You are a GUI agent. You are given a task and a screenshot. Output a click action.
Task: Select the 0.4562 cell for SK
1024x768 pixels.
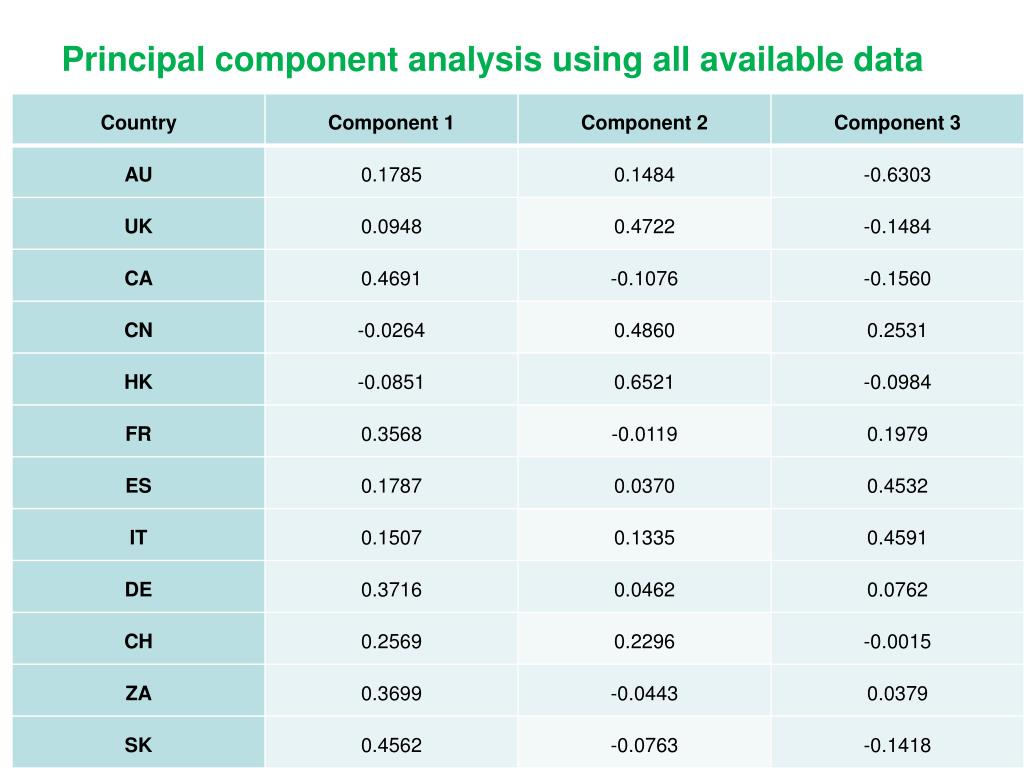pyautogui.click(x=391, y=745)
